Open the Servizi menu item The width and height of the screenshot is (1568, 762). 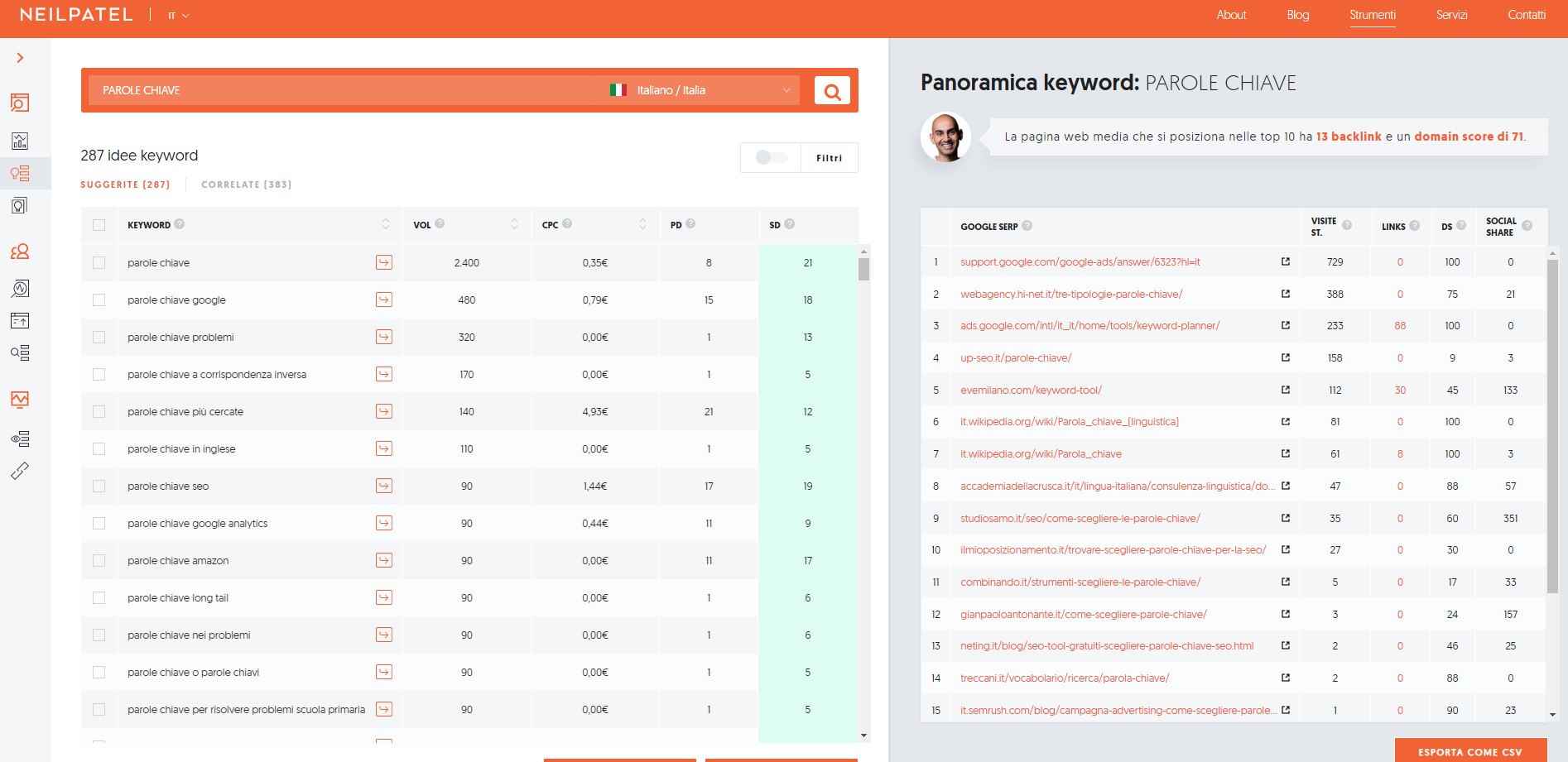[1451, 15]
